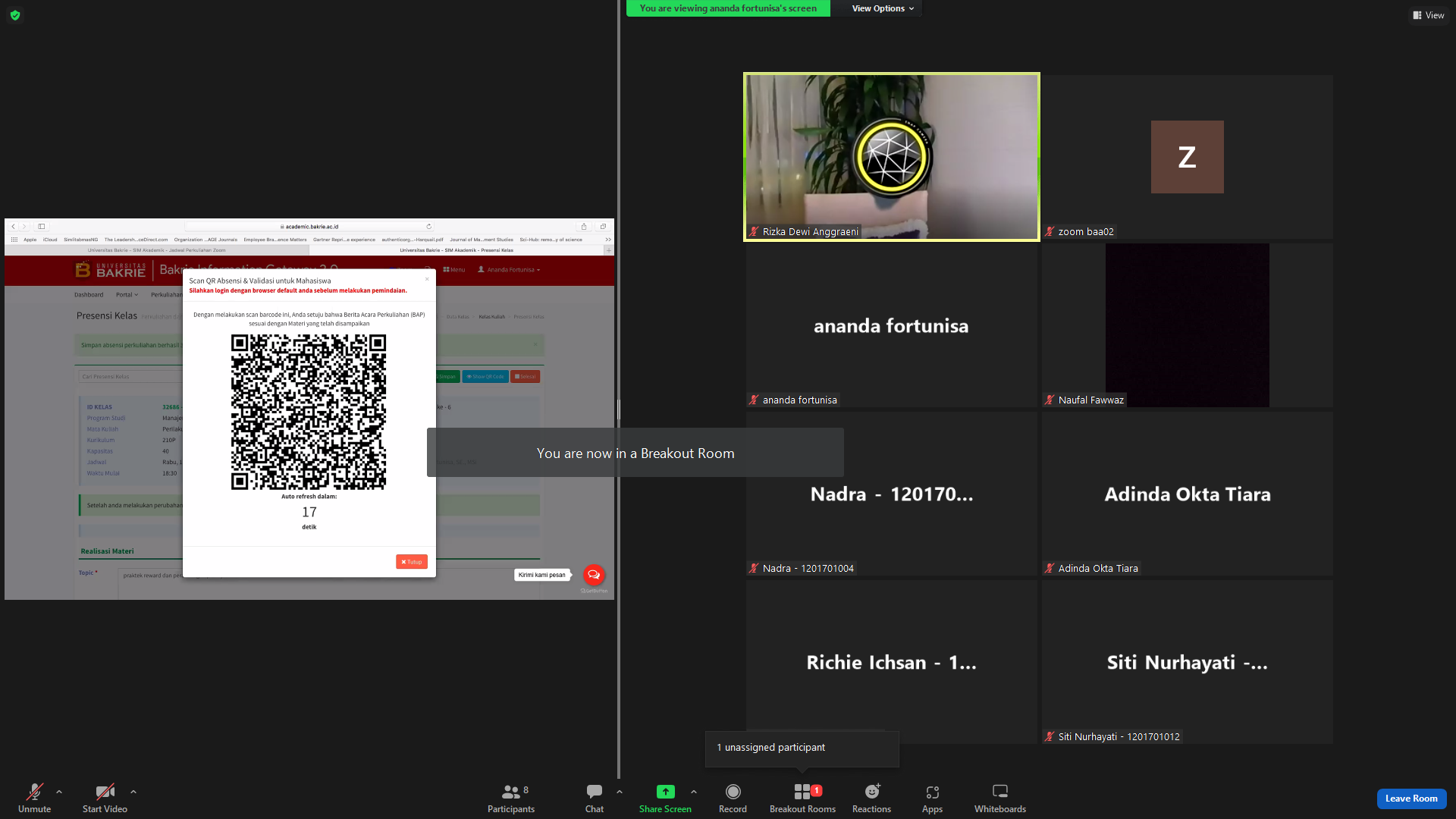
Task: Start recording with the Record button
Action: pos(733,798)
